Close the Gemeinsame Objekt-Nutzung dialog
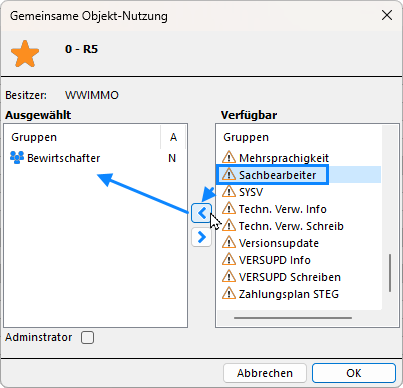The image size is (403, 388). click(x=387, y=15)
